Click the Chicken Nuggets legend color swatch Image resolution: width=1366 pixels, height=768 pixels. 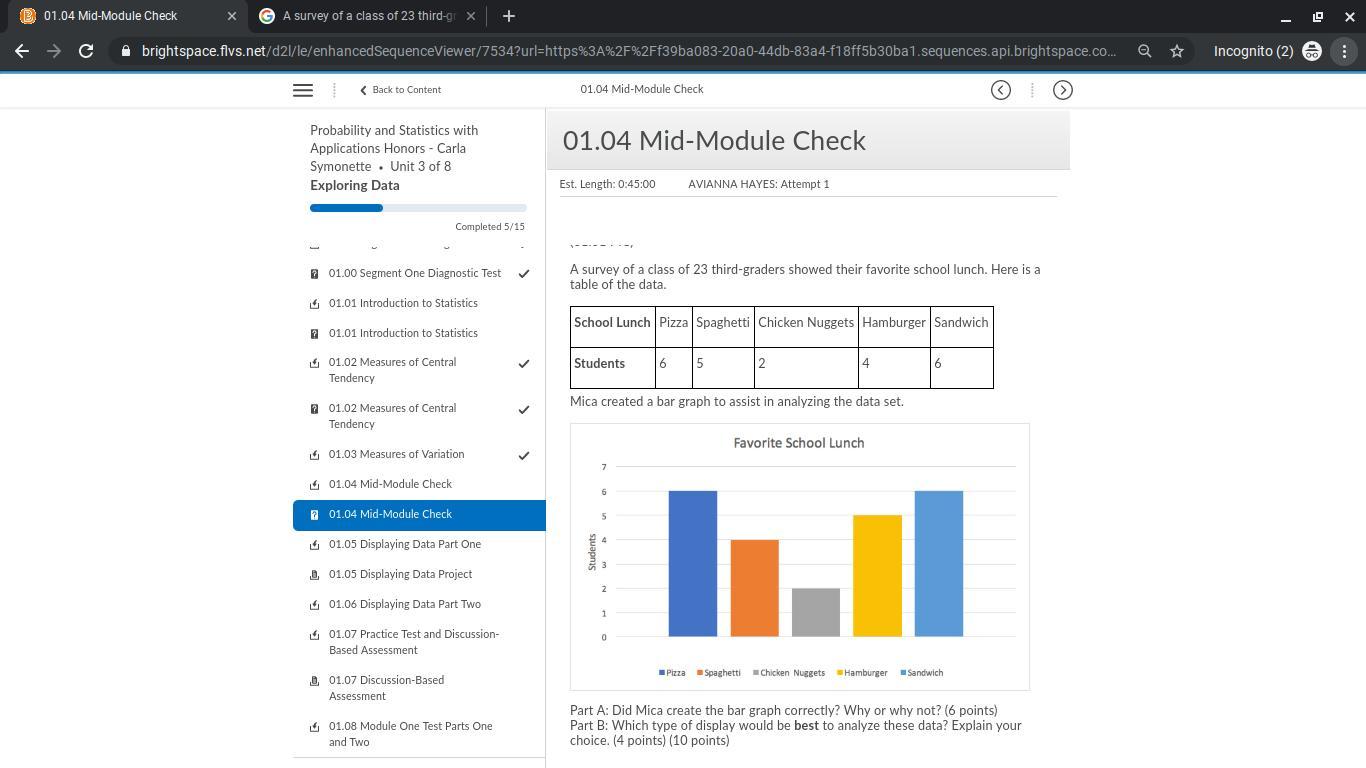point(756,673)
